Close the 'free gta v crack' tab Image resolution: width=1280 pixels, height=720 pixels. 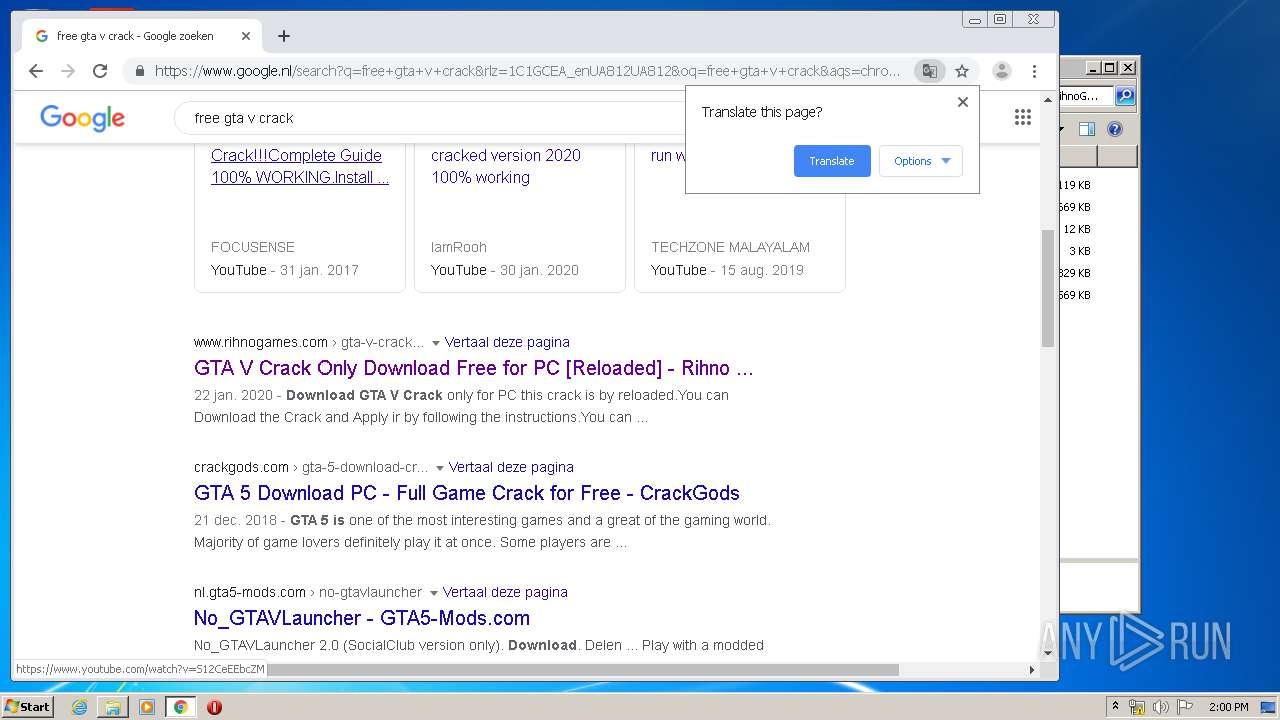tap(246, 36)
